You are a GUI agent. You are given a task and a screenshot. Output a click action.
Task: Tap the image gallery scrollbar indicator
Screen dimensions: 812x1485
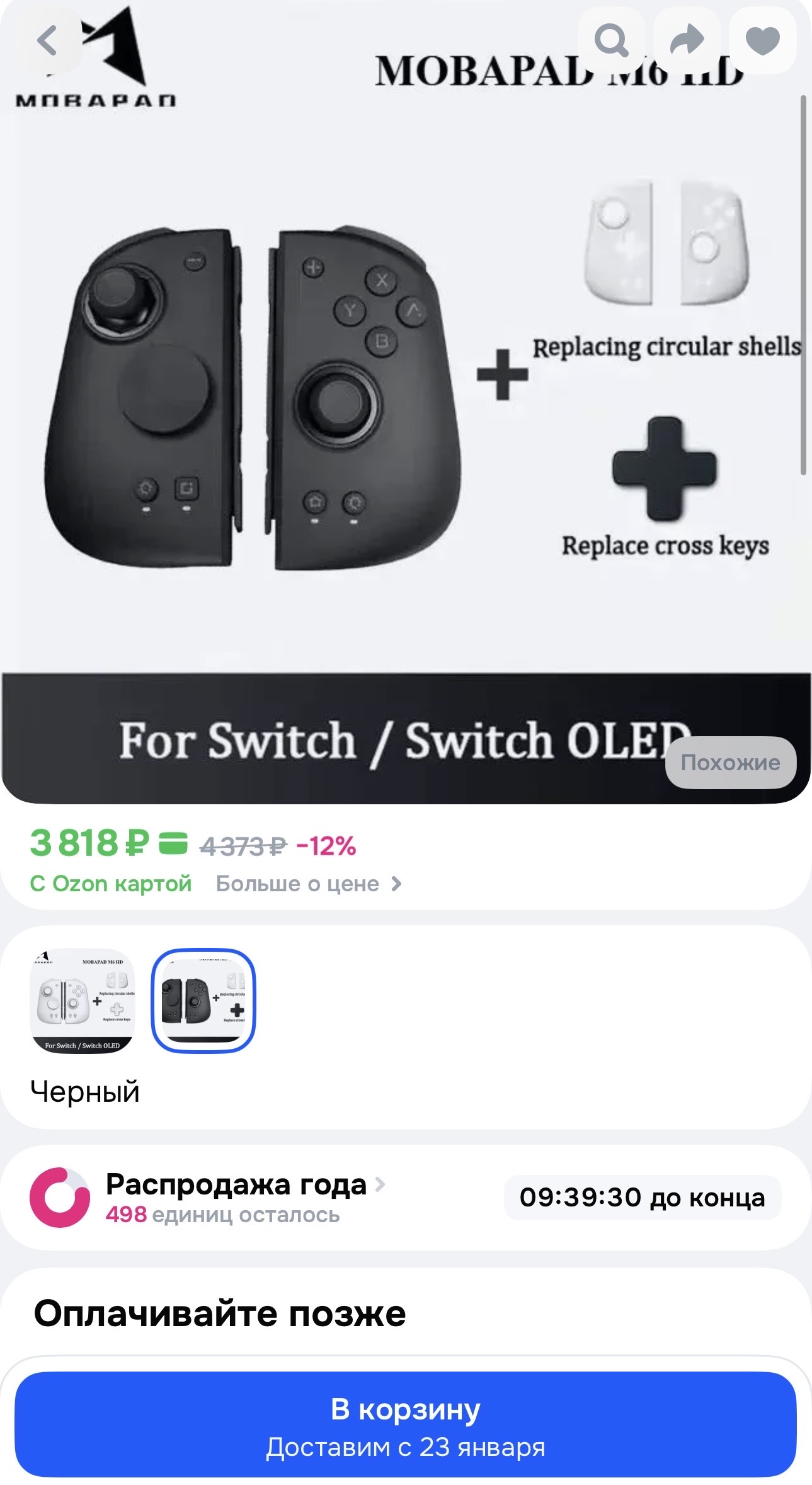click(803, 284)
